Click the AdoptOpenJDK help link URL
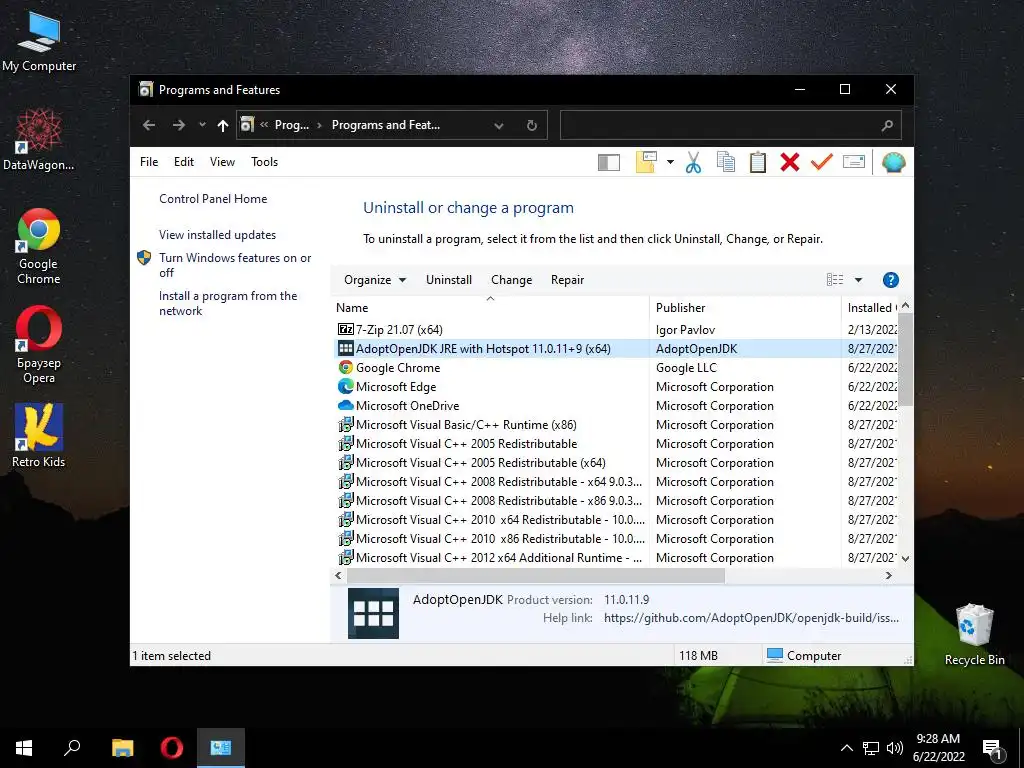The height and width of the screenshot is (768, 1024). click(x=751, y=618)
